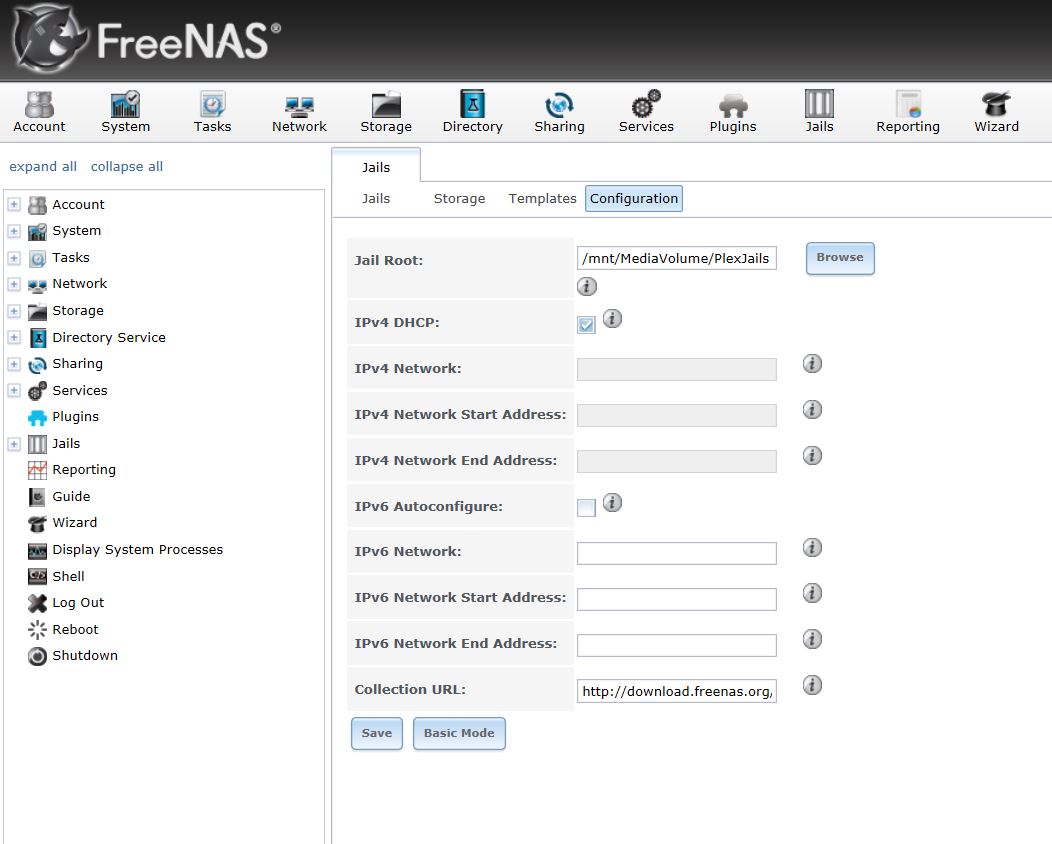The height and width of the screenshot is (844, 1052).
Task: Open Account from the top toolbar
Action: coord(40,112)
